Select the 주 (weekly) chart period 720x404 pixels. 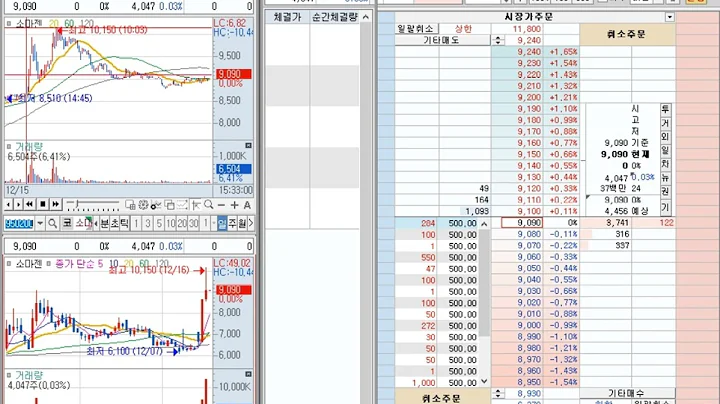point(232,224)
